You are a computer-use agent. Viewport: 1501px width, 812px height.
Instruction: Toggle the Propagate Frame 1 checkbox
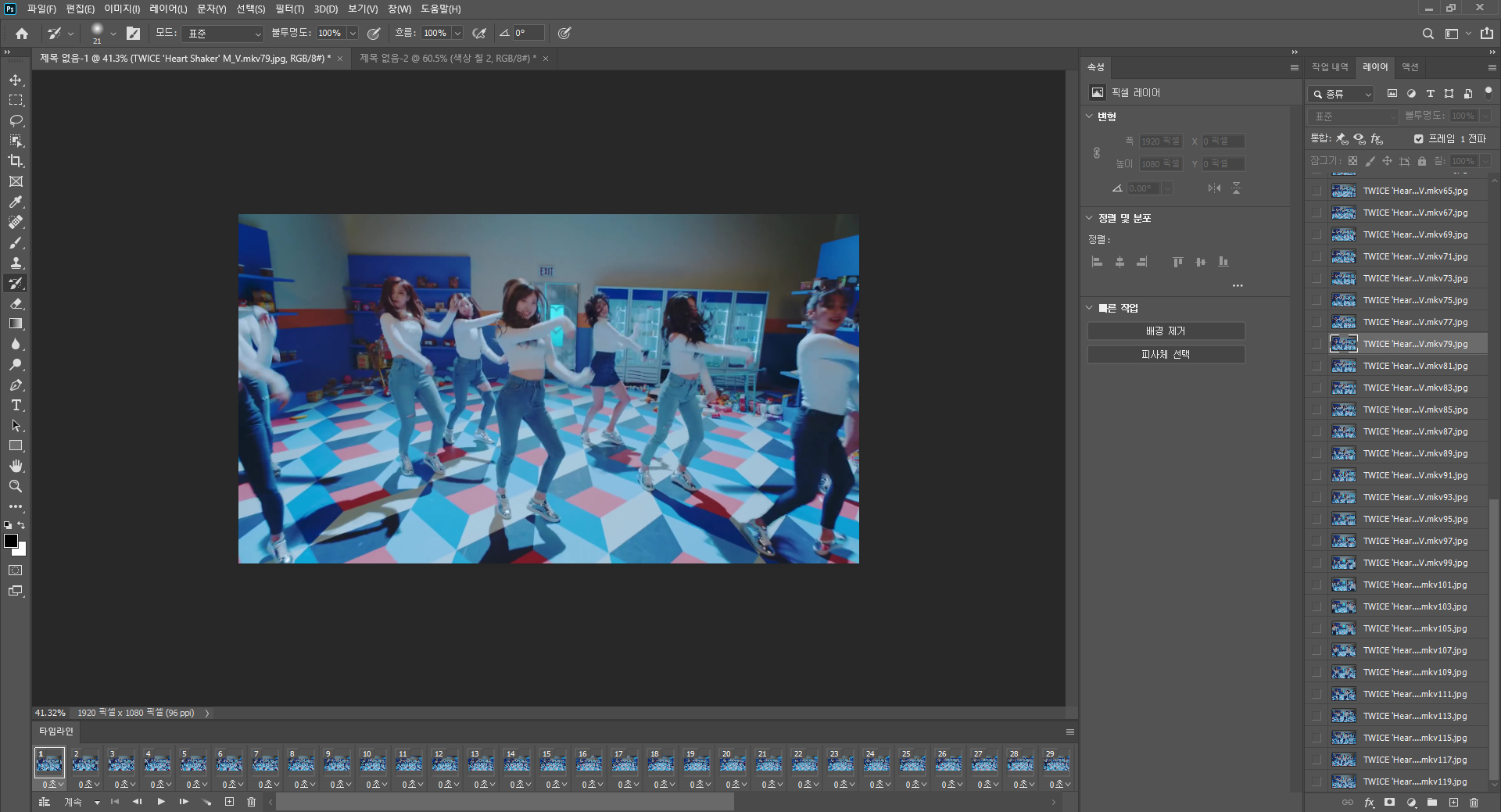1418,139
